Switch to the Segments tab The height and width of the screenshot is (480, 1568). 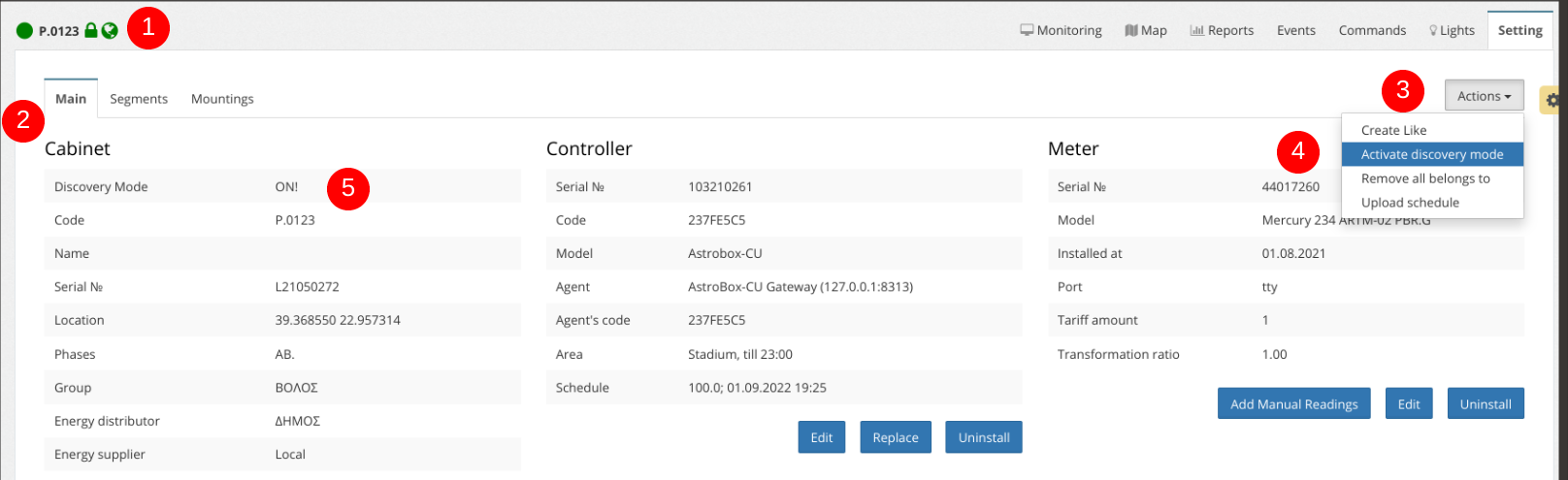[139, 99]
